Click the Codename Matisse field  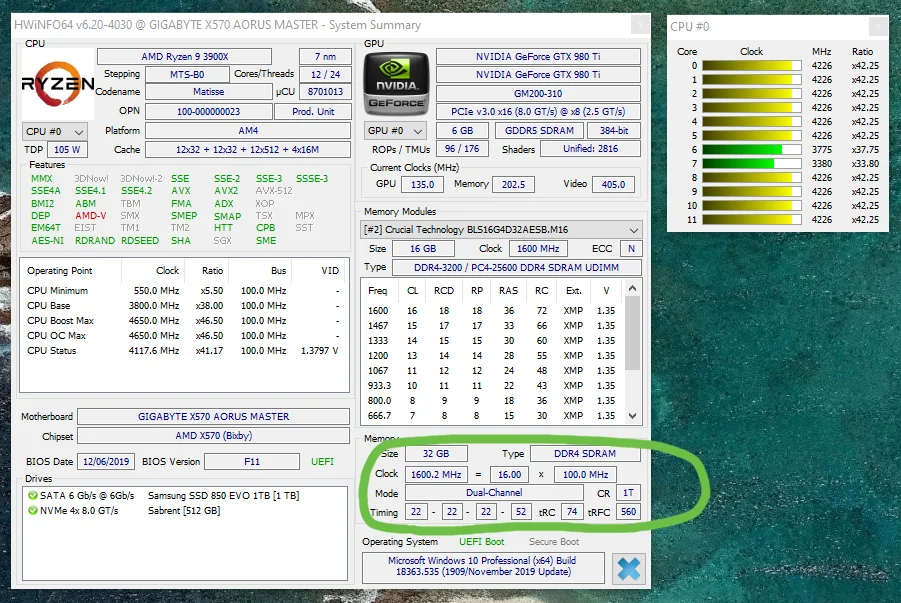tap(209, 92)
